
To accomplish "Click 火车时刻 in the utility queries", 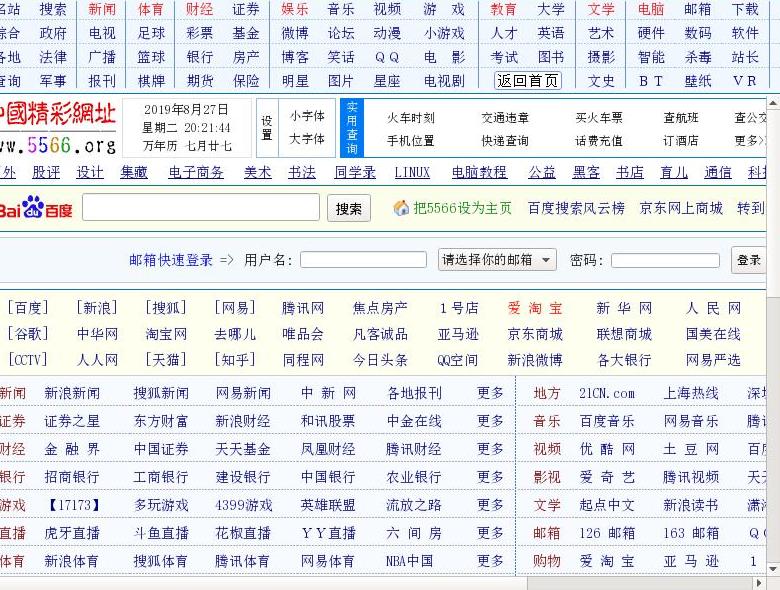I will [x=411, y=118].
